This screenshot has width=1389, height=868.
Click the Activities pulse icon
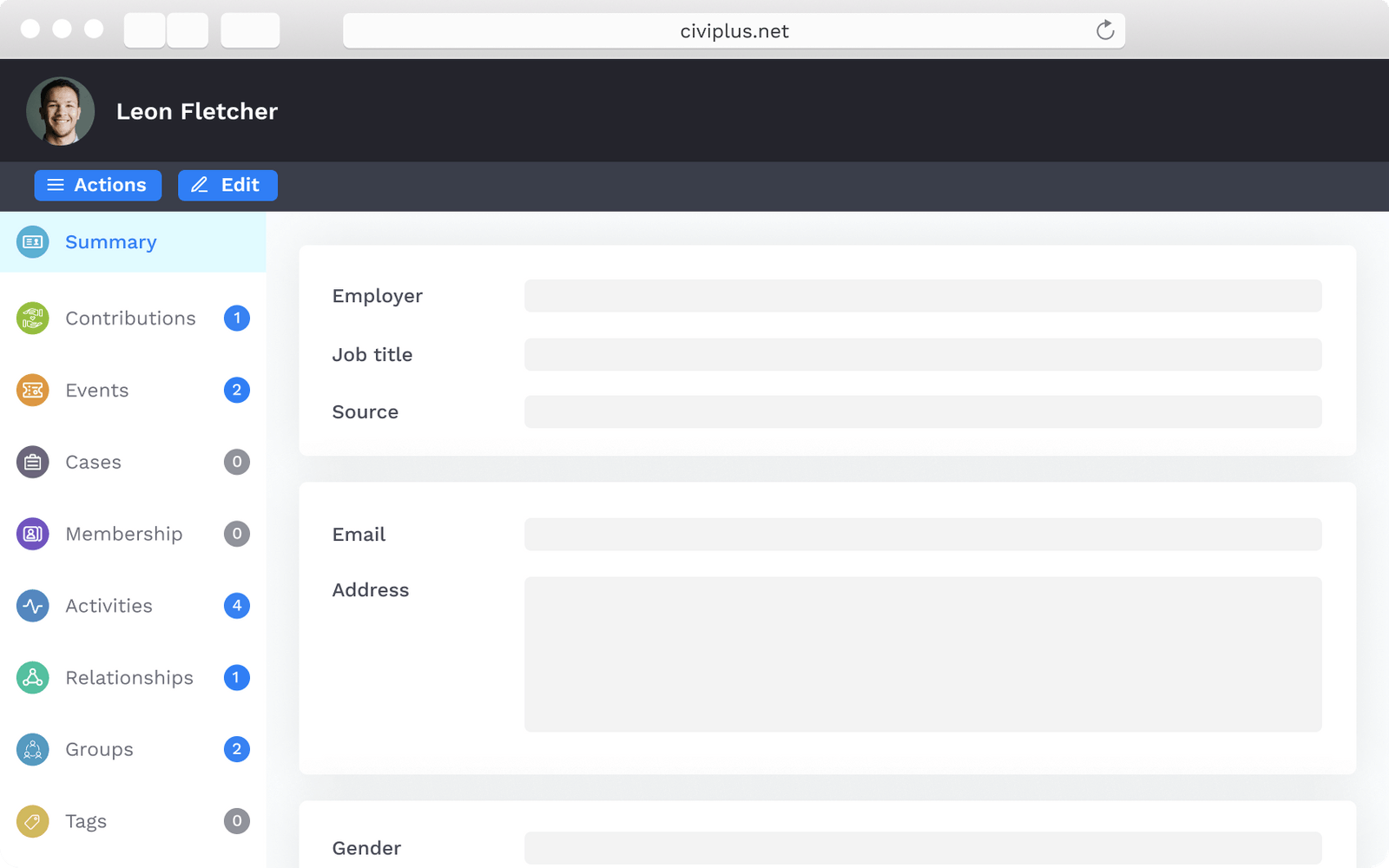(32, 605)
